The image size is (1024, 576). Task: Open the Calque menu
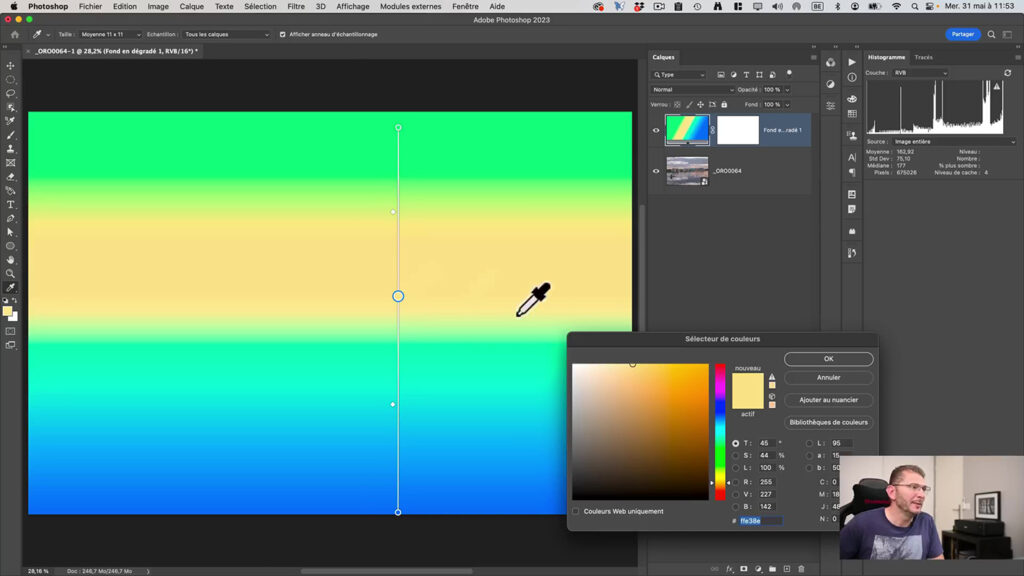[191, 7]
